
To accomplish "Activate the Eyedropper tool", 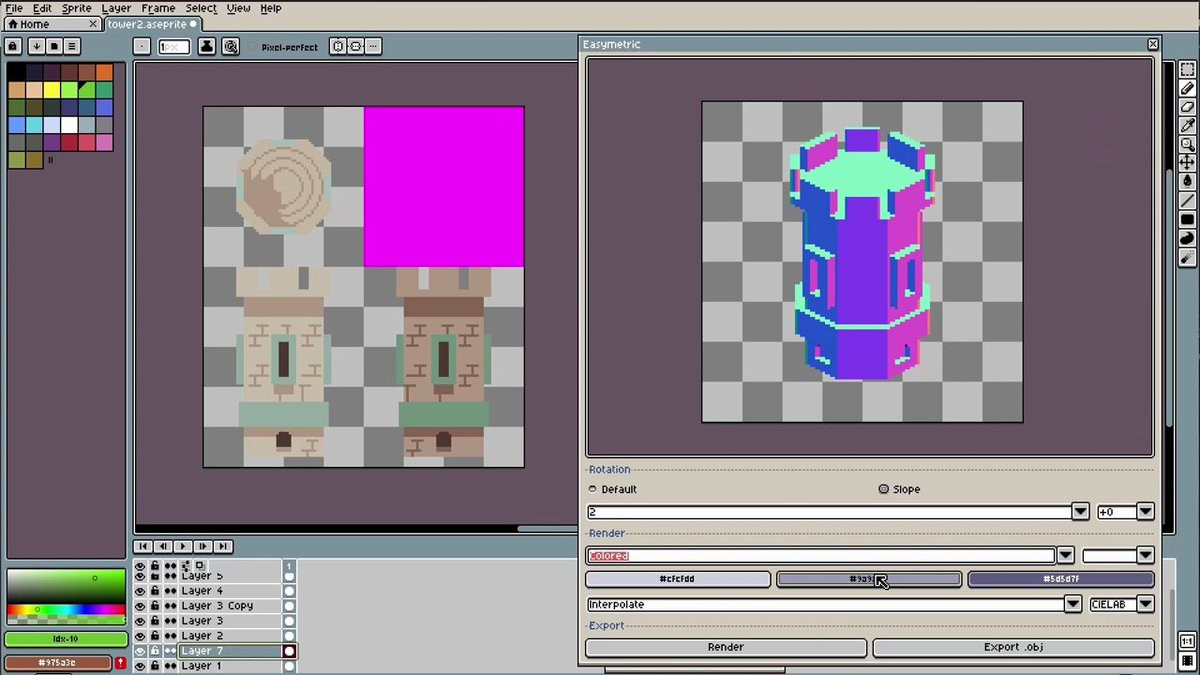I will coord(1187,126).
